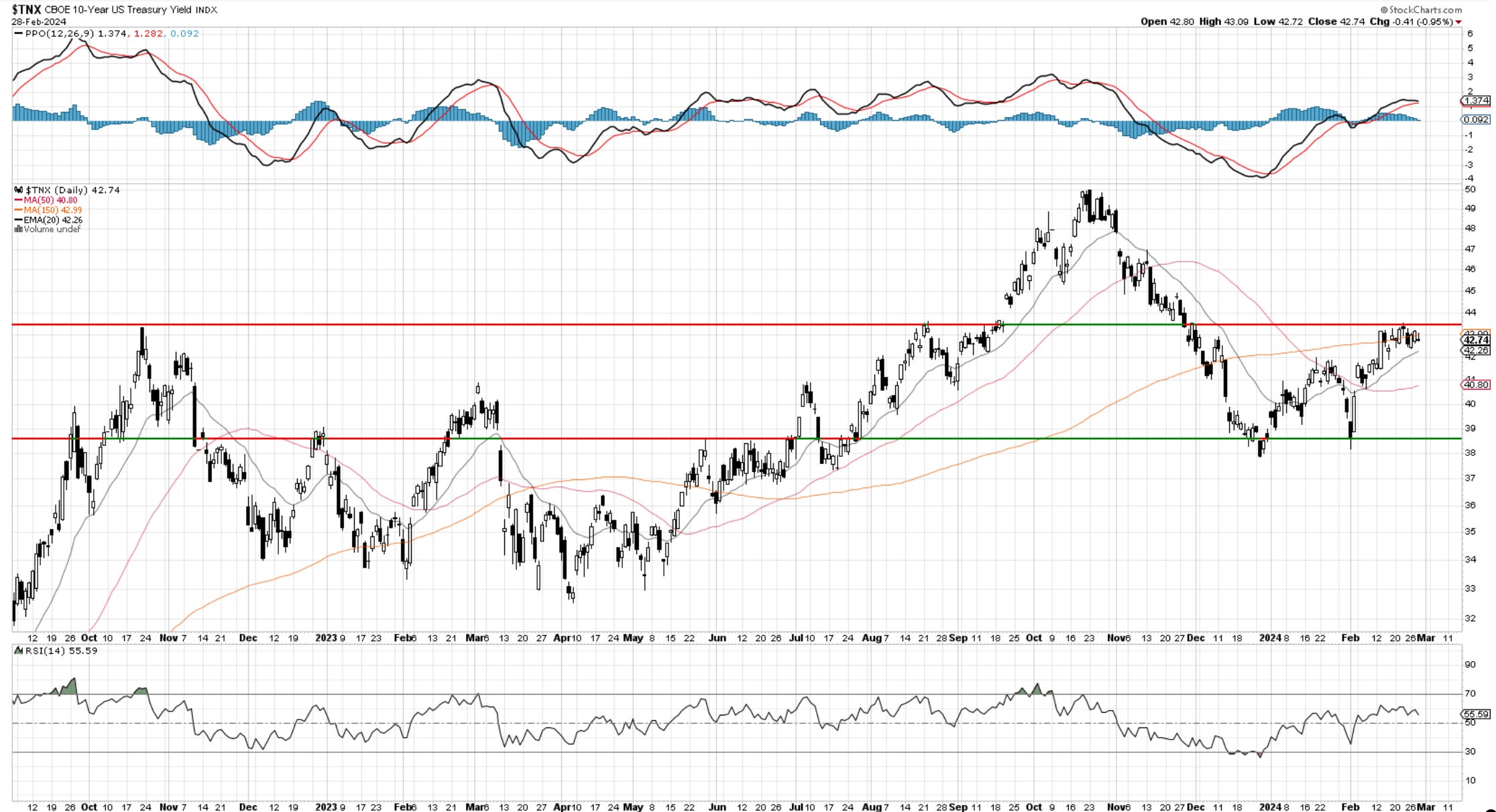The image size is (1496, 812).
Task: Click the 0.092 histogram value tag
Action: (1477, 119)
